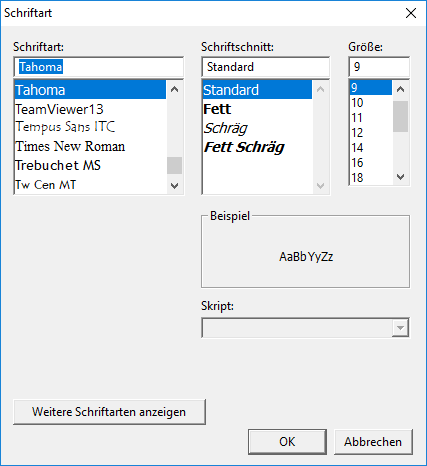Select Tempus Sans ITC font
The height and width of the screenshot is (466, 427).
click(x=90, y=128)
